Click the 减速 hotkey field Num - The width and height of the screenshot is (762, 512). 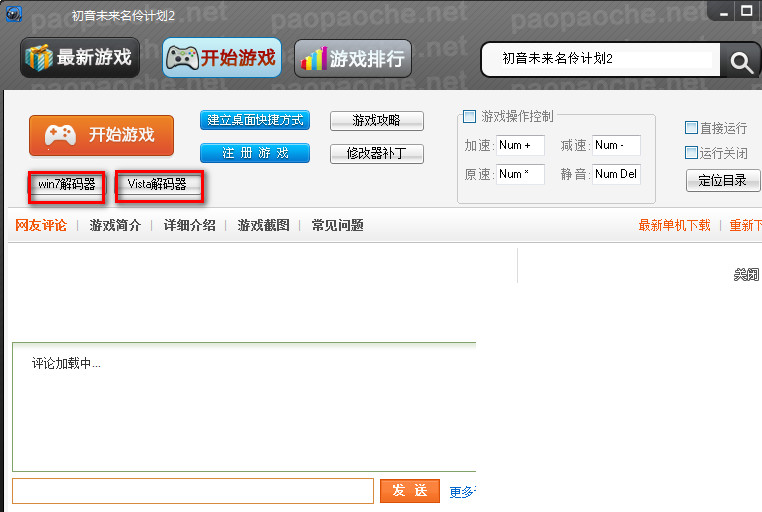pyautogui.click(x=616, y=145)
